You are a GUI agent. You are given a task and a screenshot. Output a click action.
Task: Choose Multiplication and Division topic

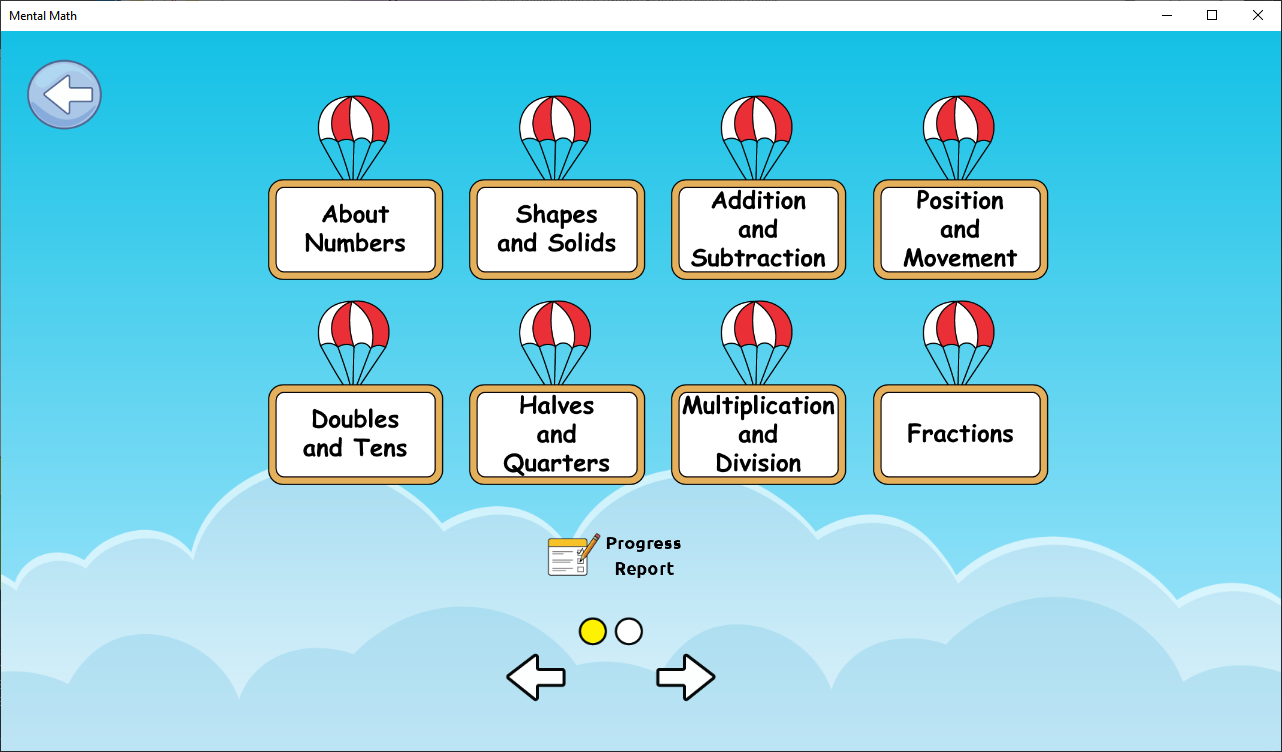[758, 434]
